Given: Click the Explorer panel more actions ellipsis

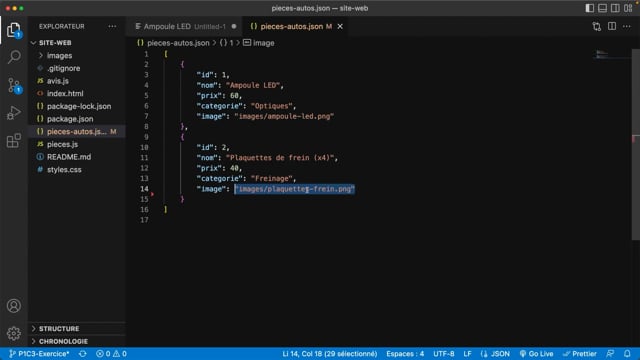Looking at the screenshot, I should [112, 27].
